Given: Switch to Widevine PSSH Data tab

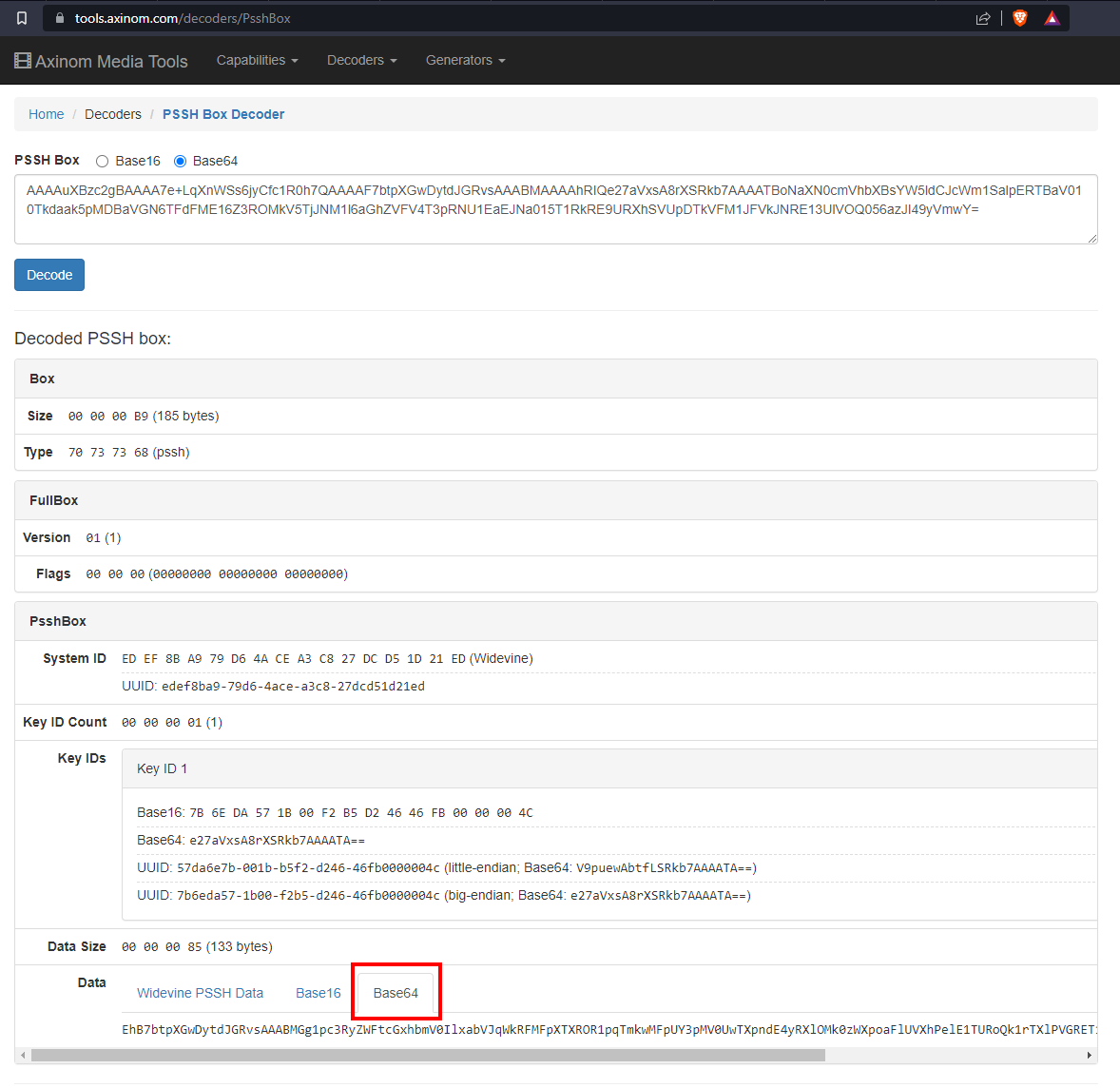Looking at the screenshot, I should (x=200, y=993).
